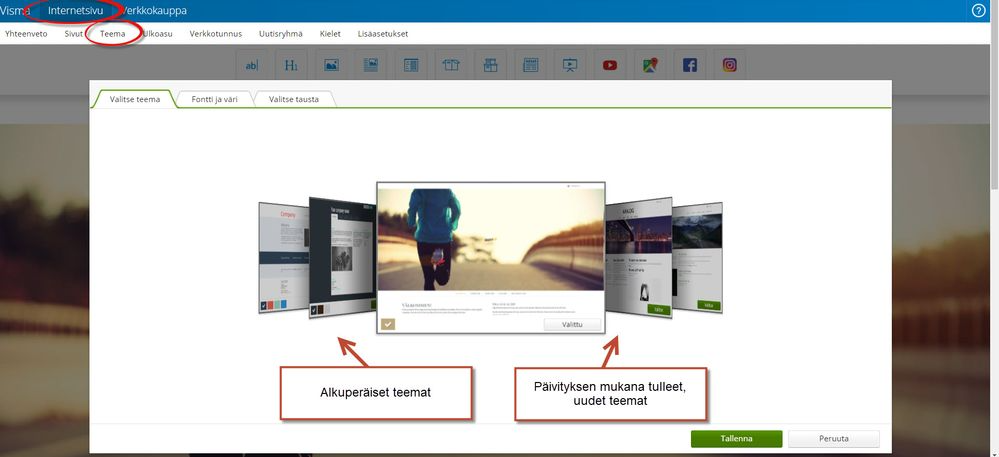Select the city bridge theme thumbnail
This screenshot has width=999, height=457.
(639, 257)
